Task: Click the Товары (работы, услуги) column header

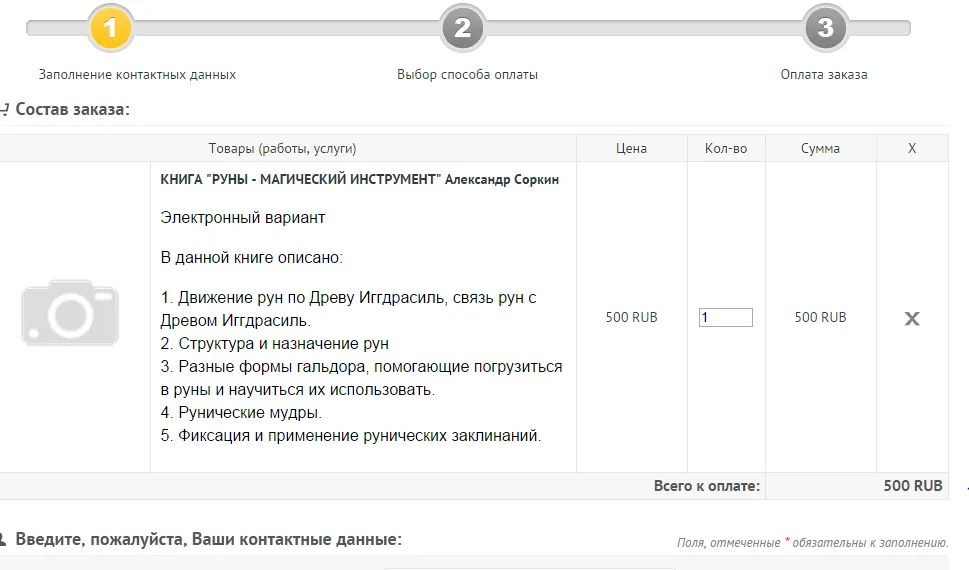Action: click(x=282, y=148)
